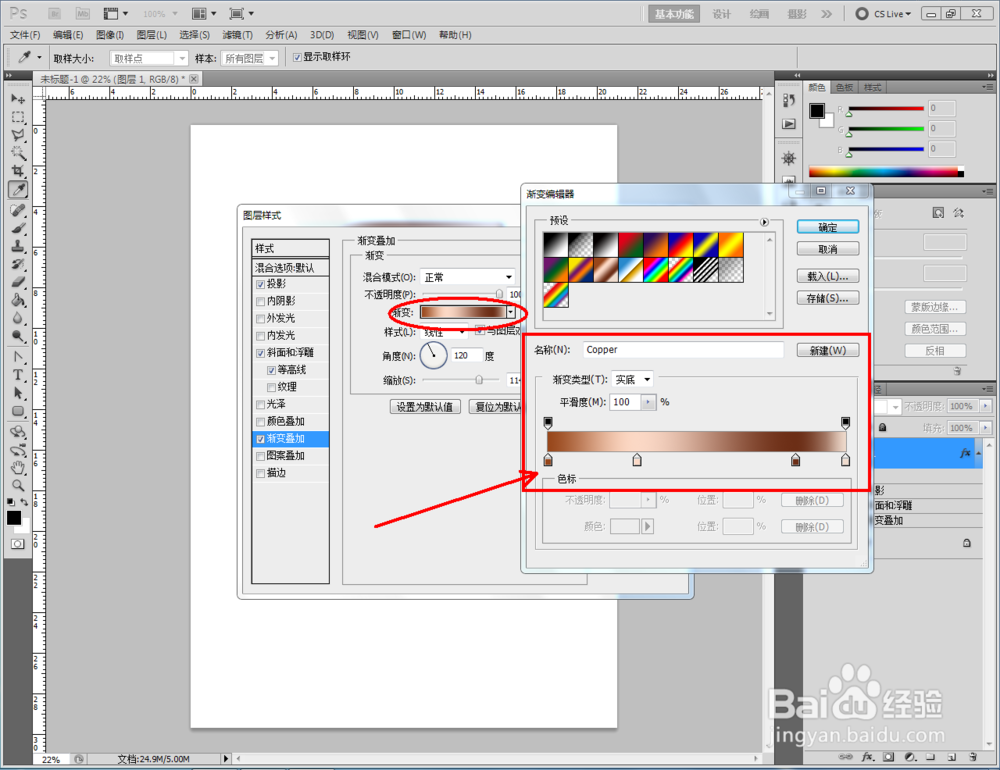The image size is (1000, 770).
Task: Select the Copper gradient preset thumbnail
Action: pyautogui.click(x=605, y=270)
